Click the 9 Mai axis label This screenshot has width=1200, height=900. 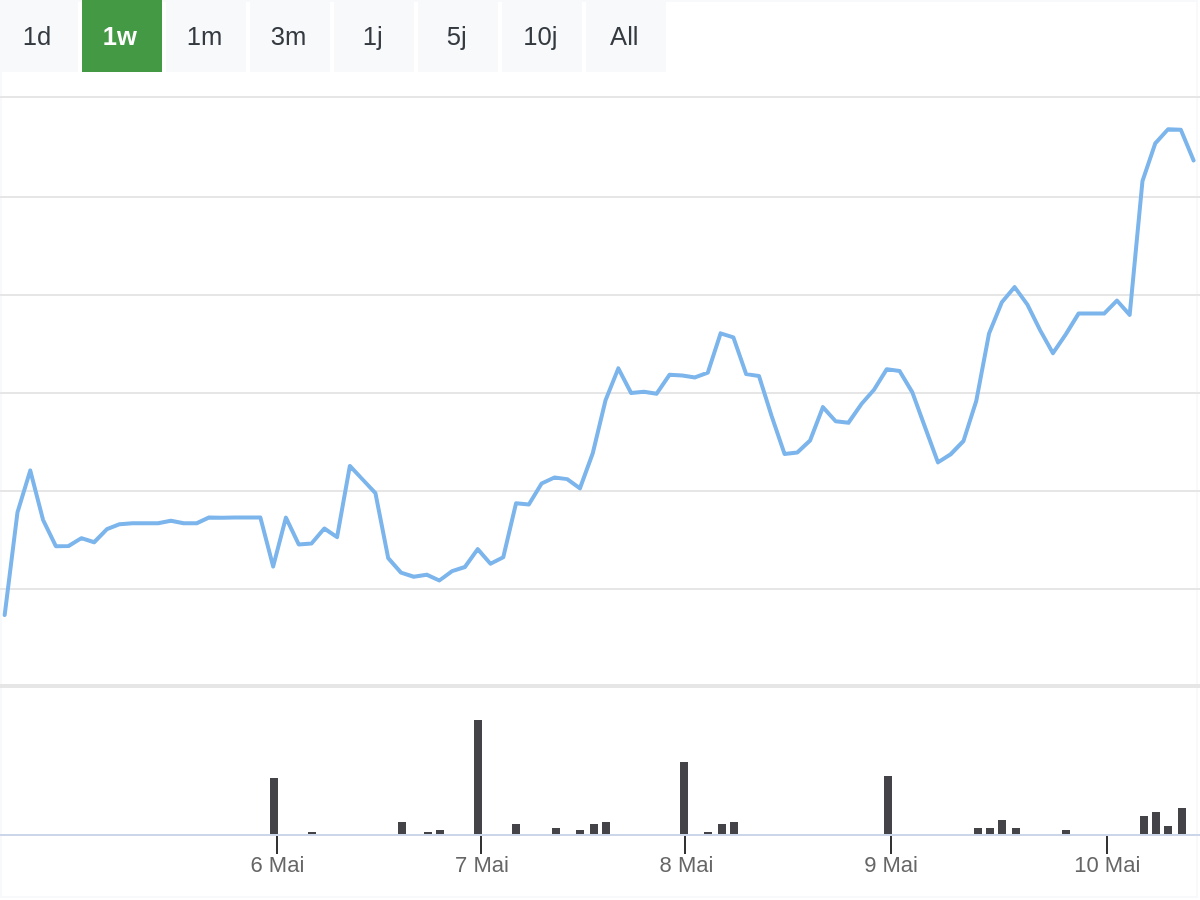point(891,865)
